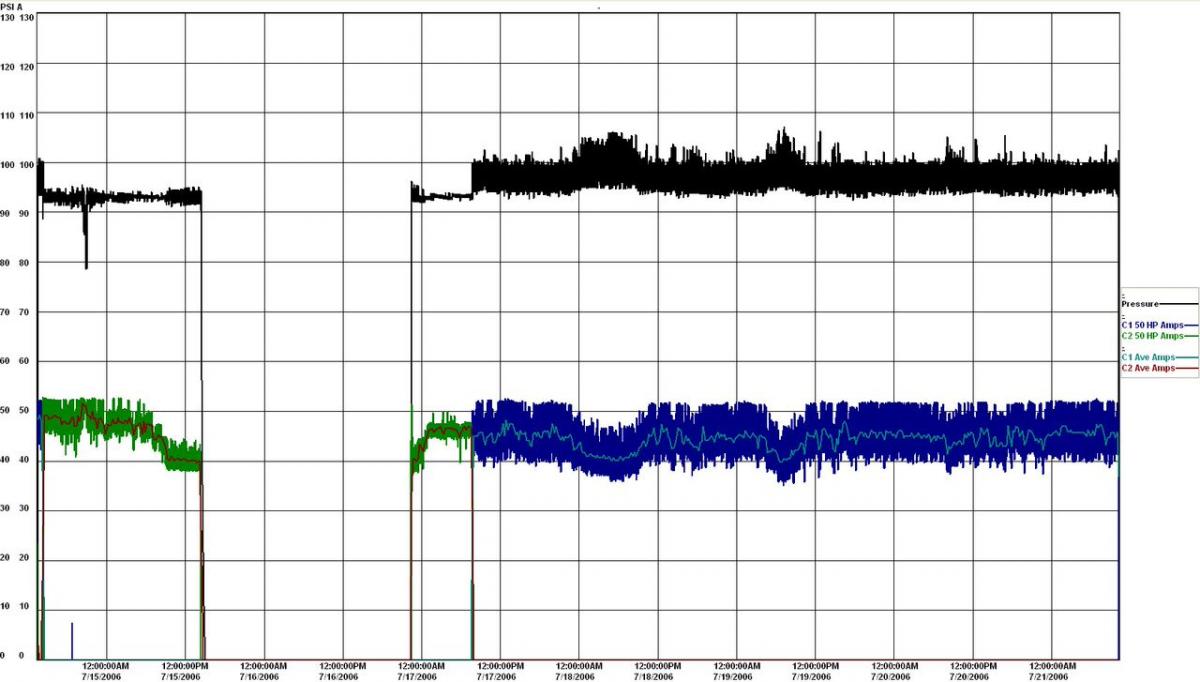Click the A axis header label
Viewport: 1200px width, 682px height.
point(19,6)
